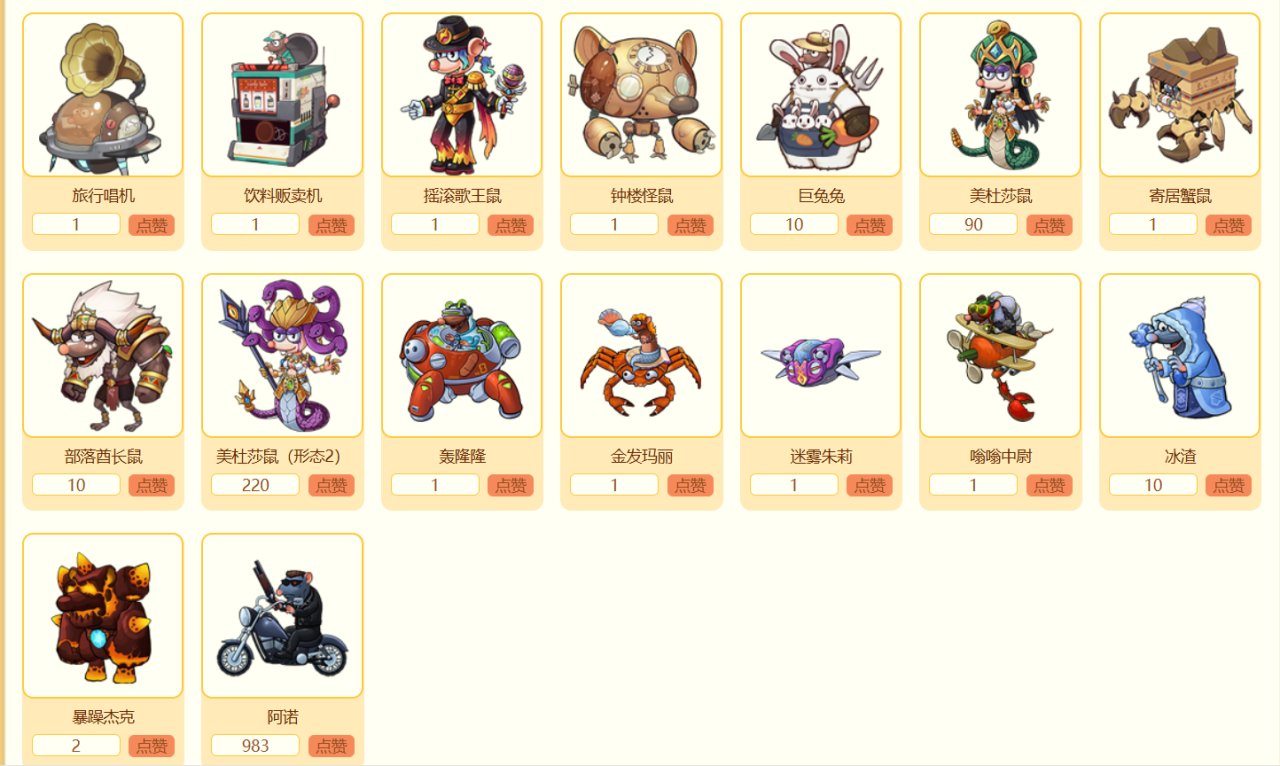1280x766 pixels.
Task: Open the 摇滚歌王鼠 character picture
Action: (462, 95)
